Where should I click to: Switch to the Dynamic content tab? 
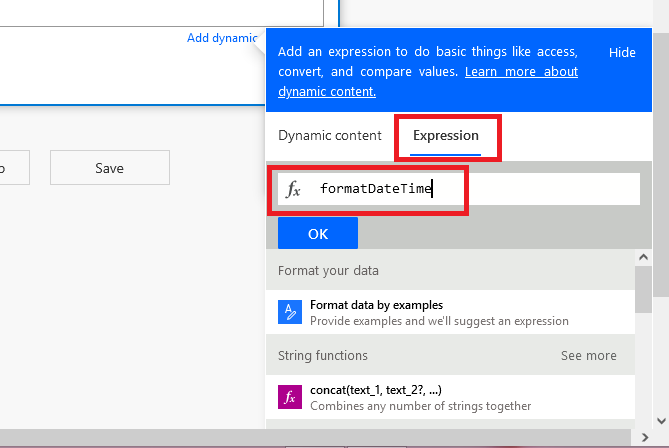[330, 135]
